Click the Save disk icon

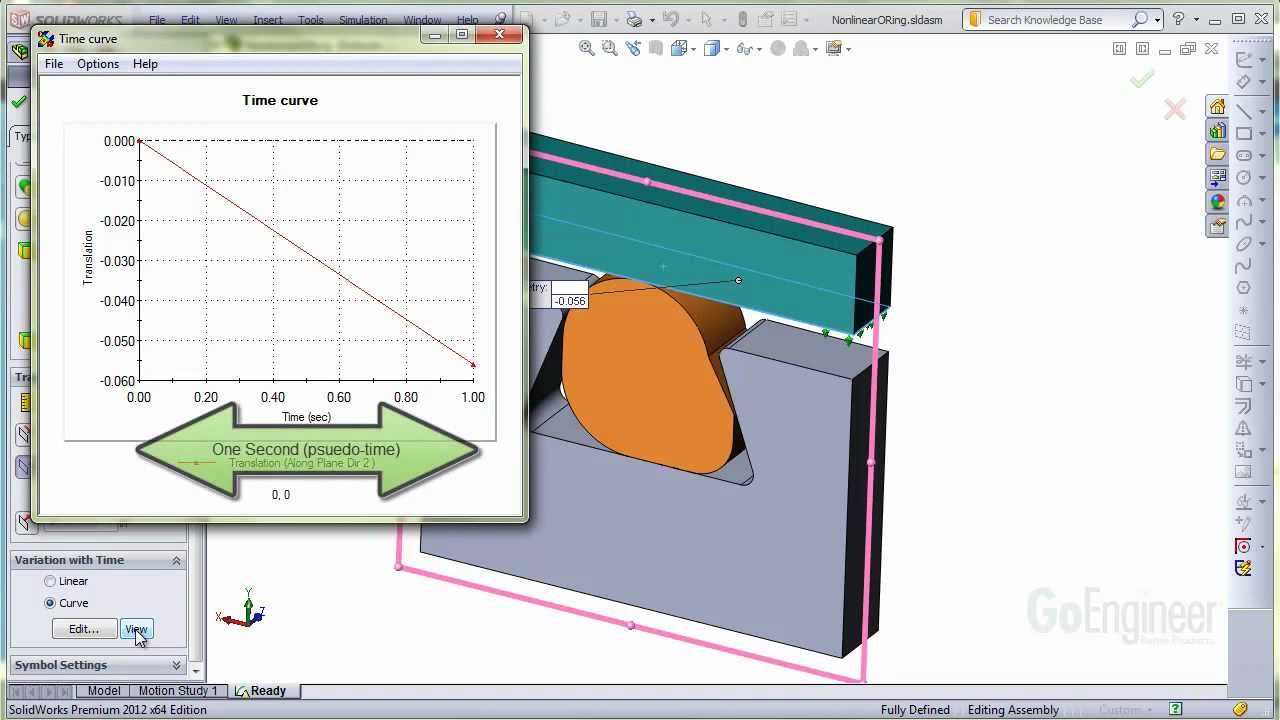click(598, 19)
